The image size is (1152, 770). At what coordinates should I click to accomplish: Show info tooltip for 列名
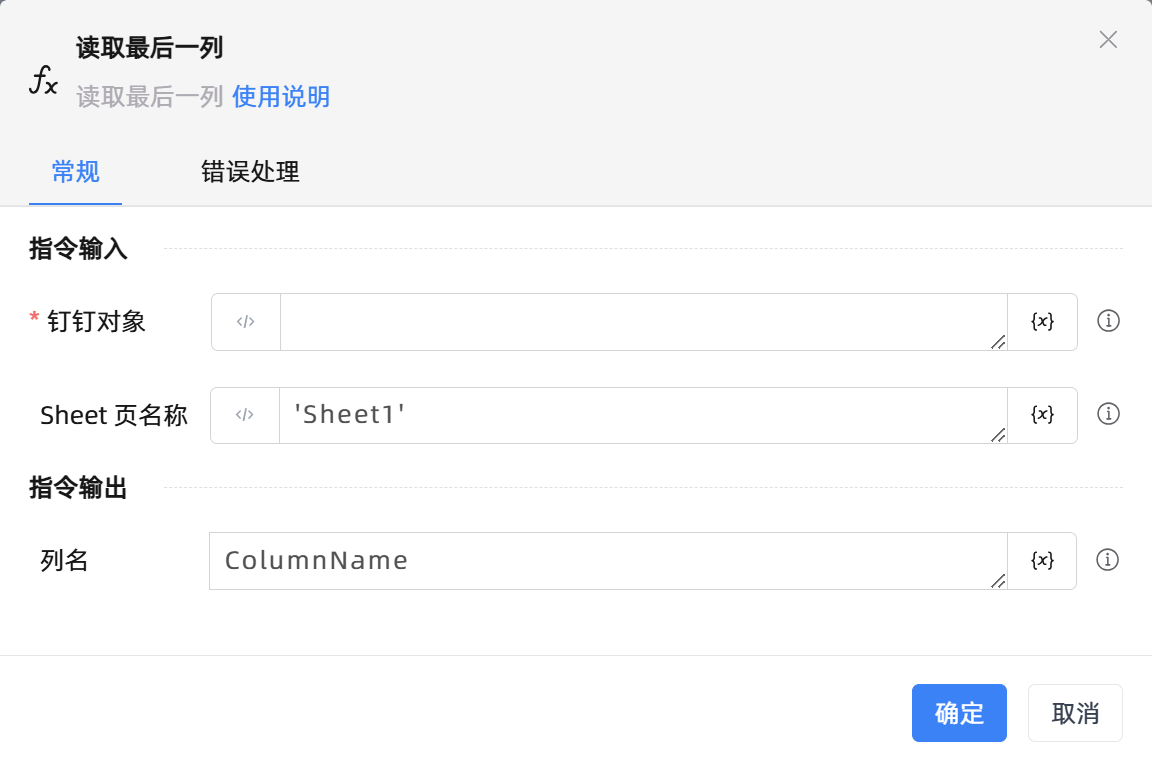point(1107,560)
